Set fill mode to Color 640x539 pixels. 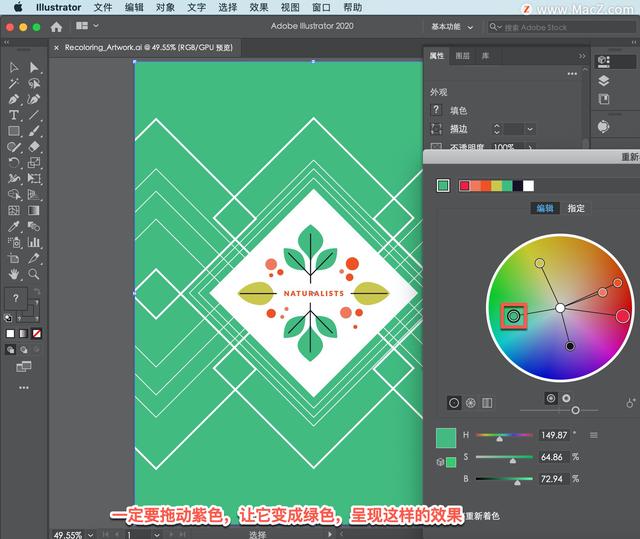click(10, 334)
